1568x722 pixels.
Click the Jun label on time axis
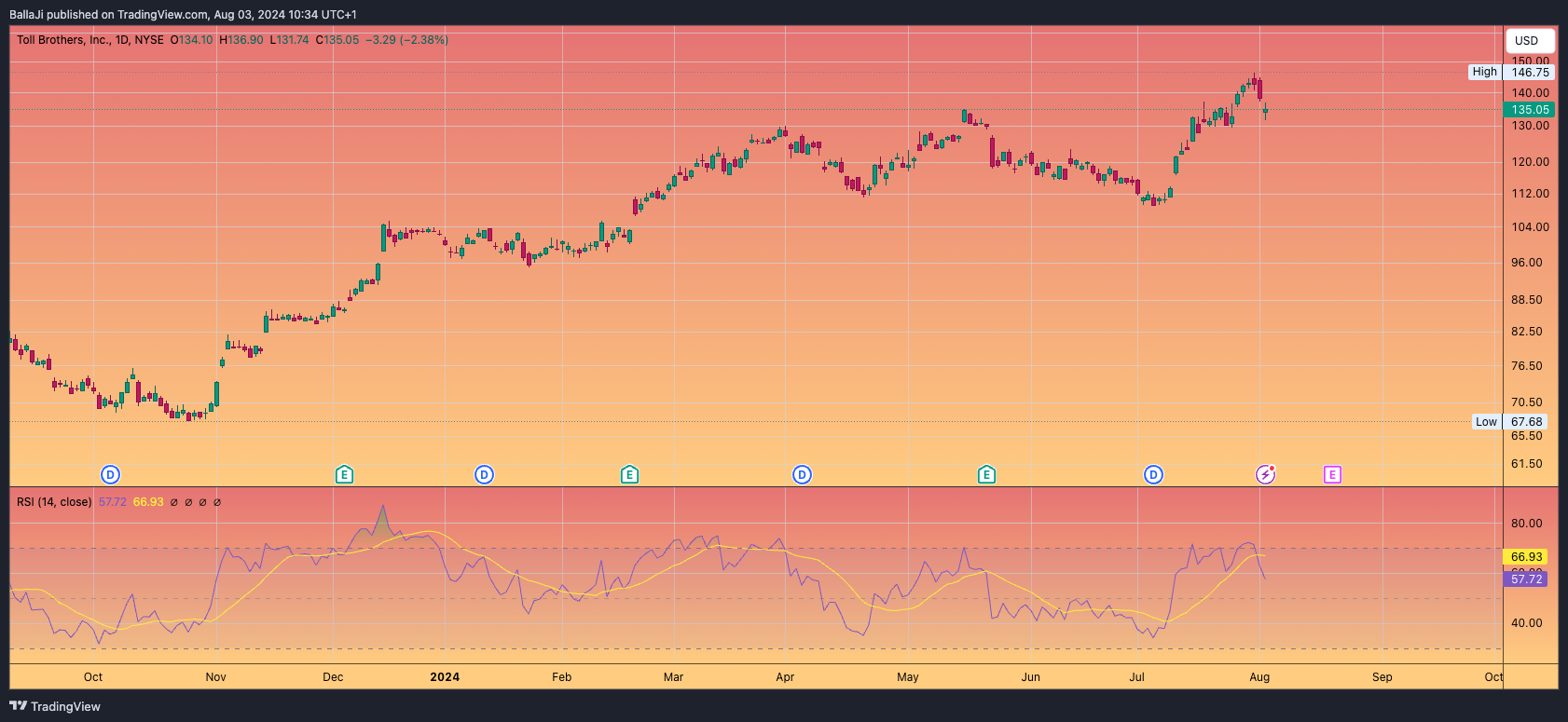[1031, 677]
